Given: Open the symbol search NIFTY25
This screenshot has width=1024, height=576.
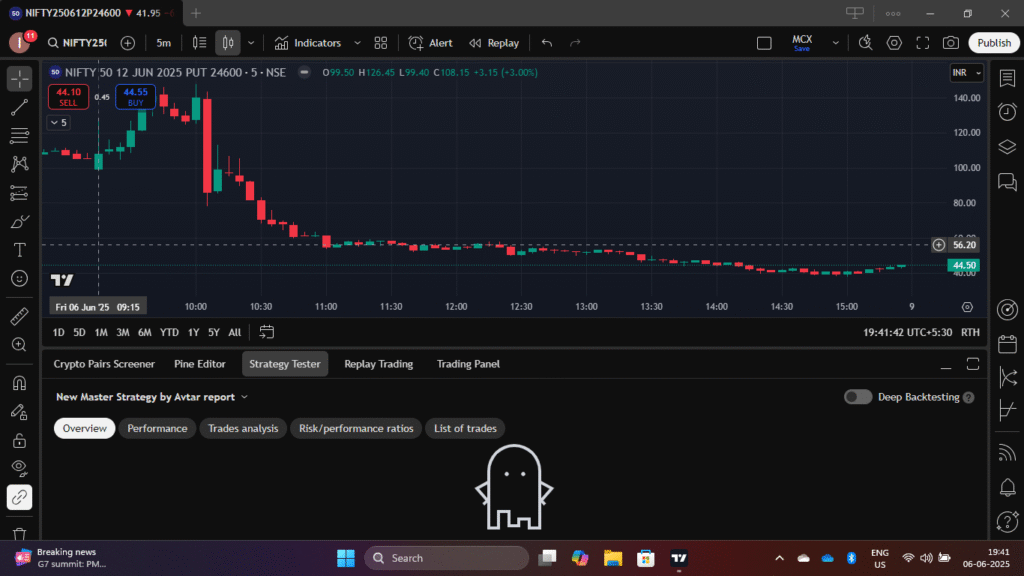Looking at the screenshot, I should (x=78, y=43).
